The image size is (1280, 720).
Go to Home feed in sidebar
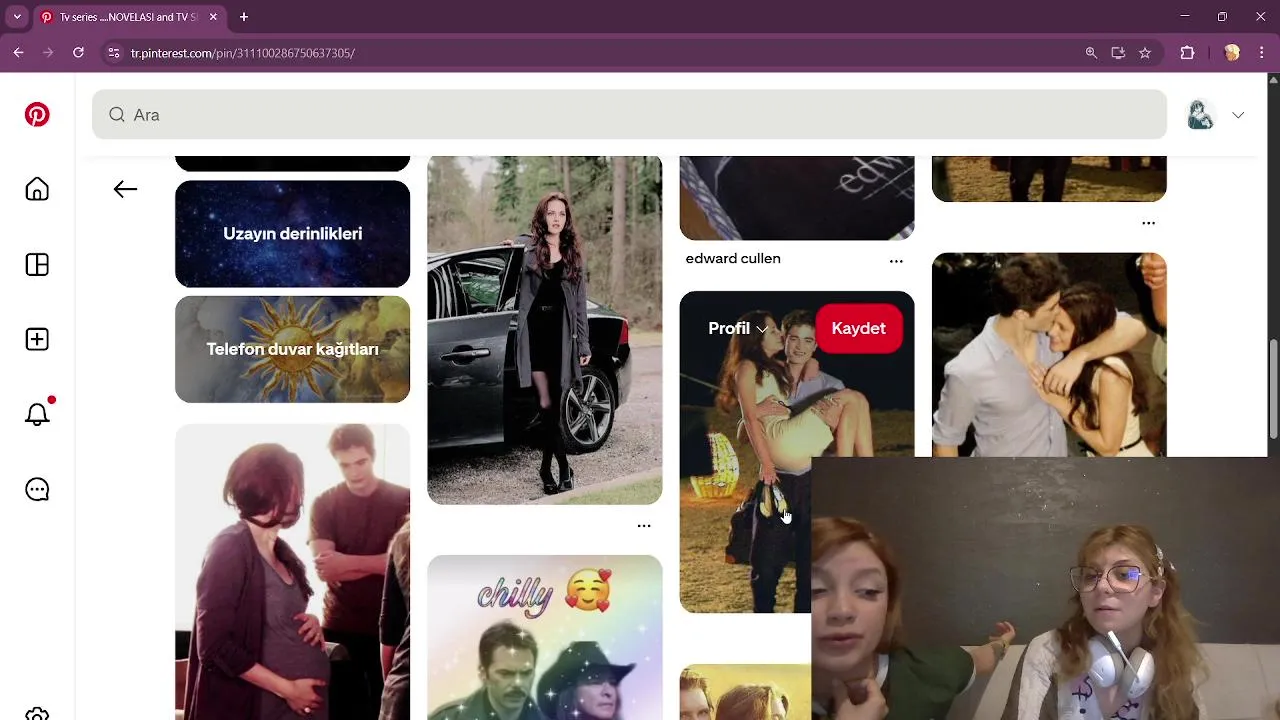[x=37, y=190]
